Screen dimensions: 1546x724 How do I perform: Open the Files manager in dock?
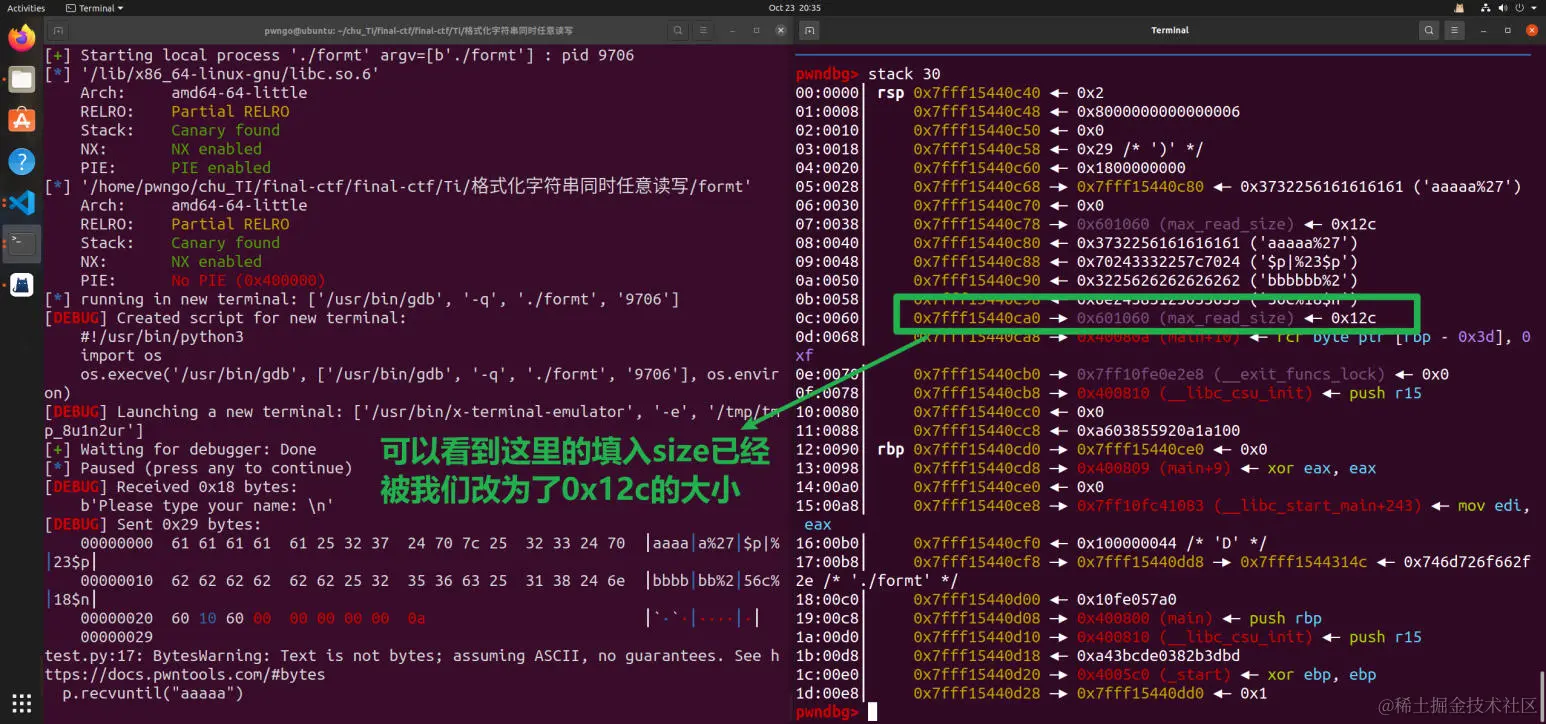tap(21, 80)
